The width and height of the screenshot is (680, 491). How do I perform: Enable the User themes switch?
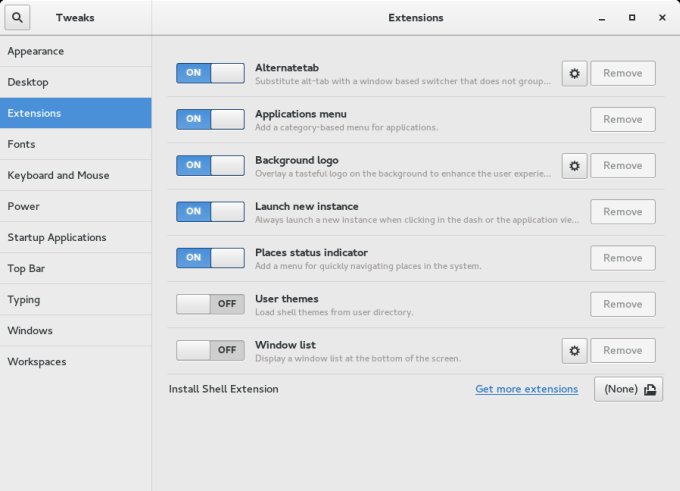210,304
